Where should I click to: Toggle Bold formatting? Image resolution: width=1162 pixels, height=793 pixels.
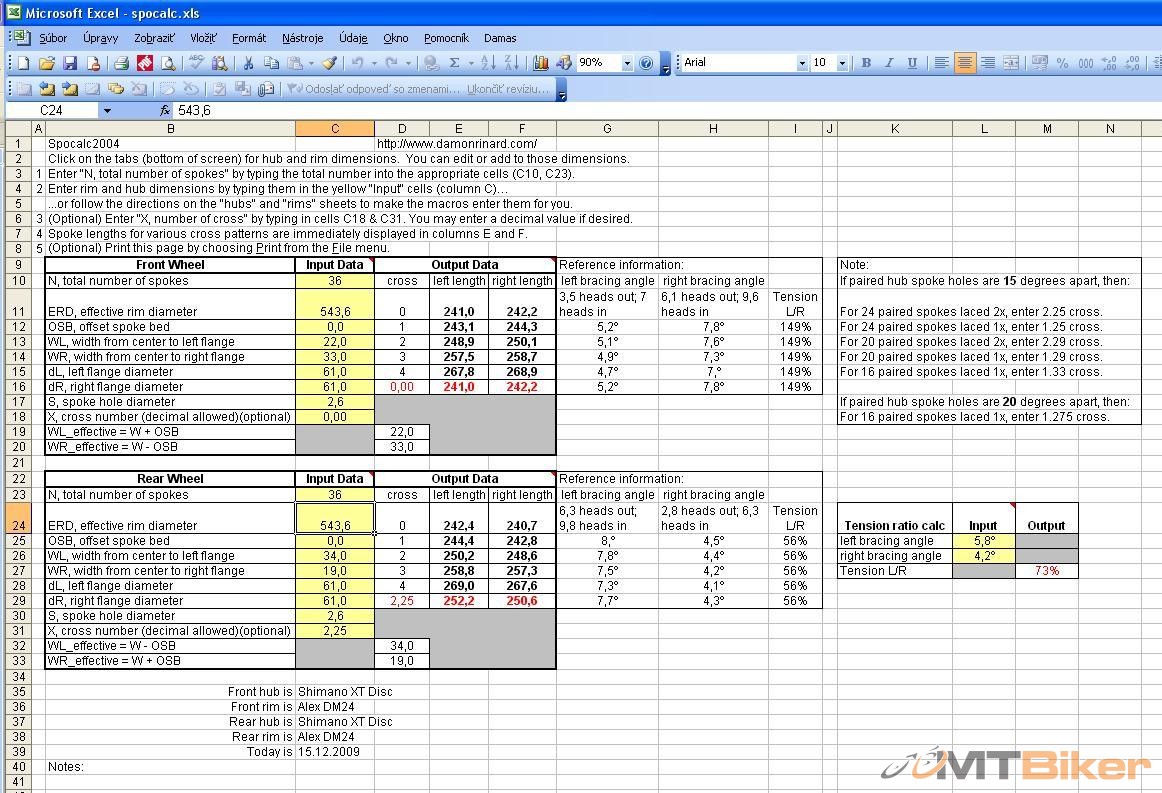coord(866,63)
